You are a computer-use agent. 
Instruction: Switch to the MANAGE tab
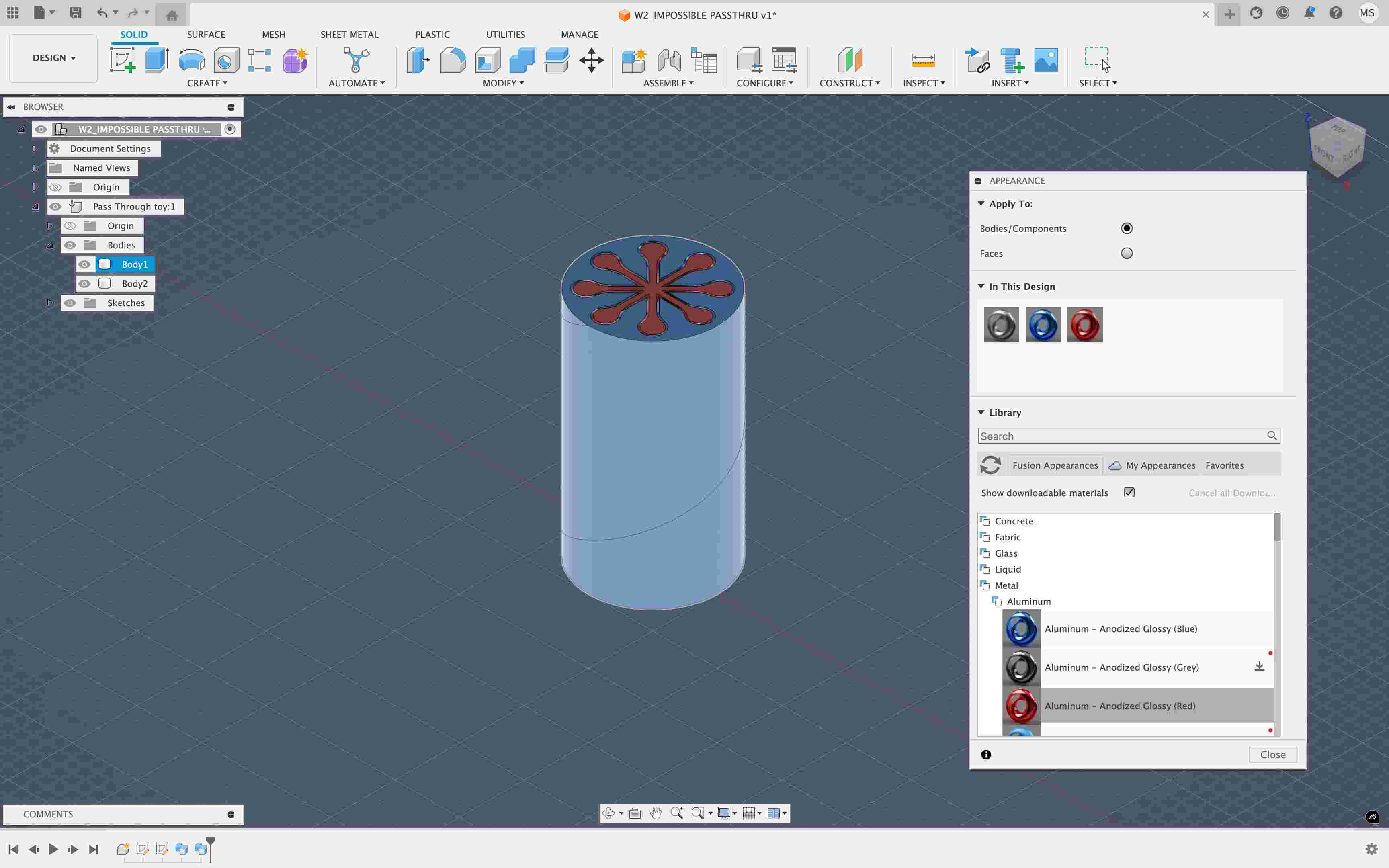point(579,35)
